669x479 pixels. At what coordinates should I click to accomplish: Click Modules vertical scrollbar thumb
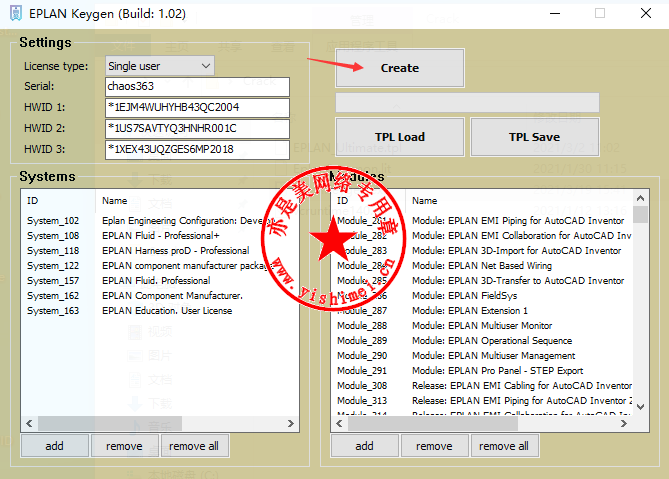(x=640, y=215)
